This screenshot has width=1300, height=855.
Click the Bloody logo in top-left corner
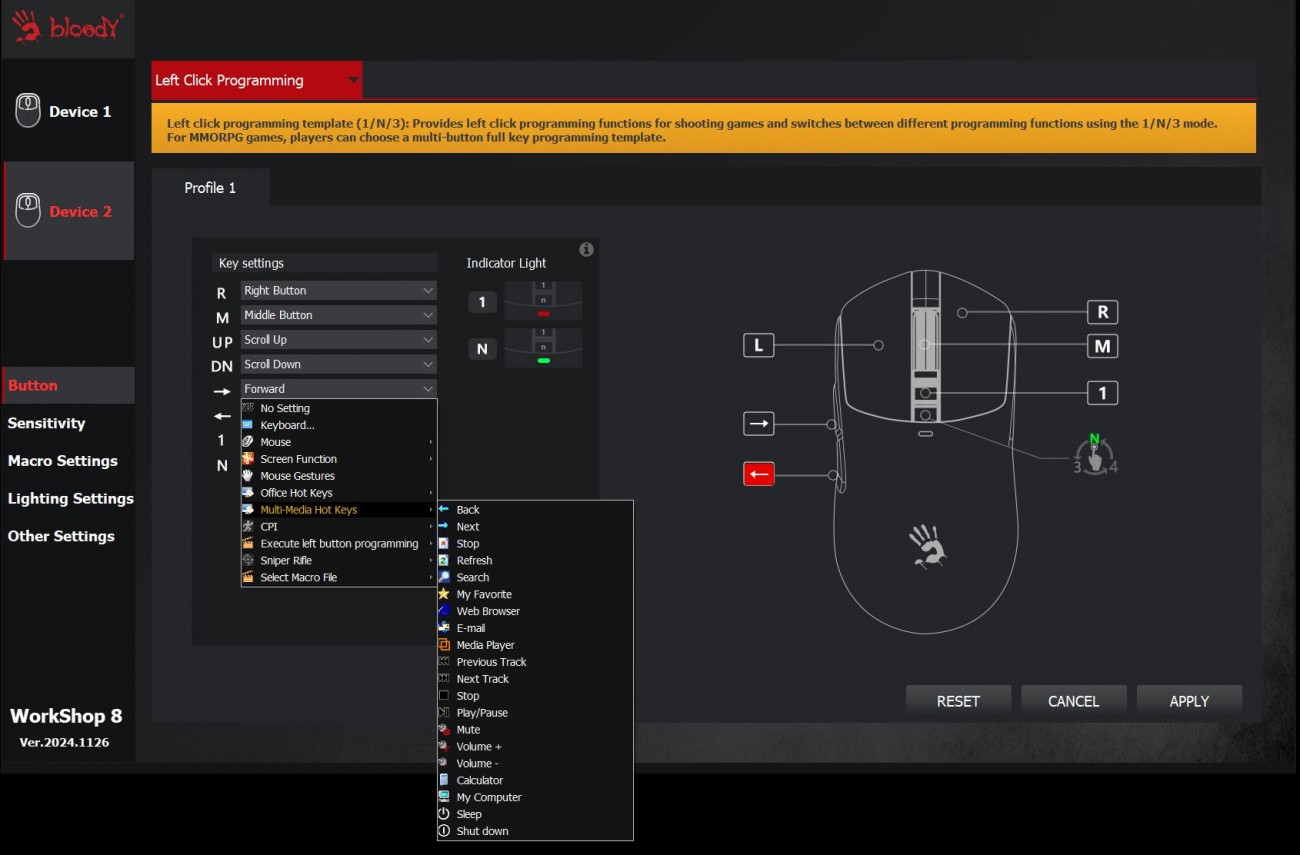67,27
